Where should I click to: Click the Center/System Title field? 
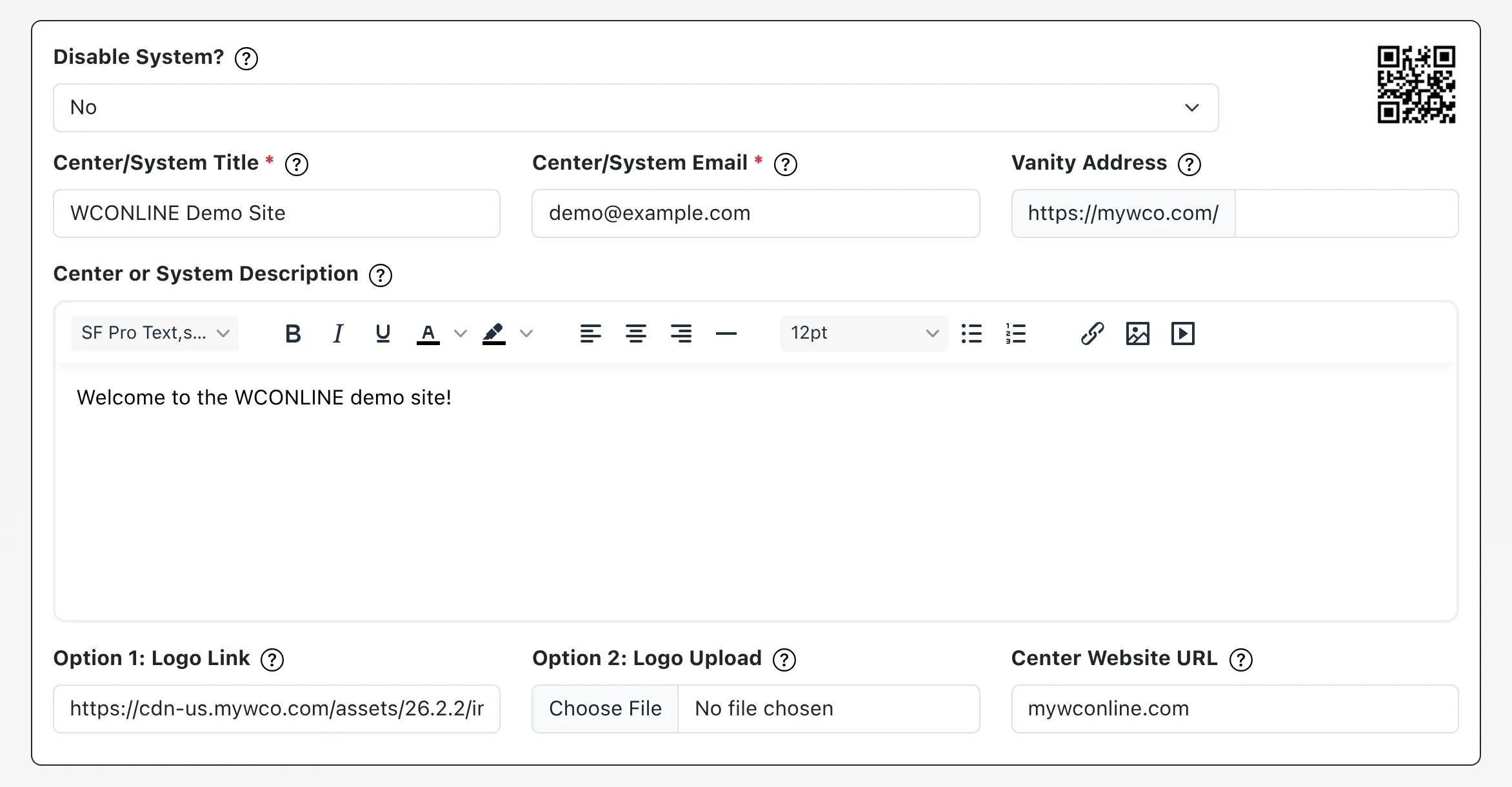click(x=277, y=214)
